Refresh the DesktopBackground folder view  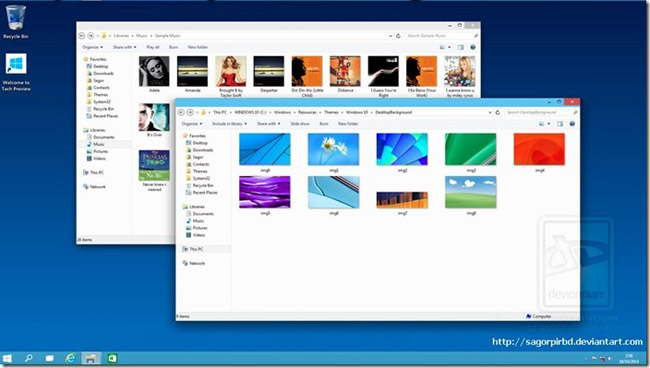tap(497, 112)
